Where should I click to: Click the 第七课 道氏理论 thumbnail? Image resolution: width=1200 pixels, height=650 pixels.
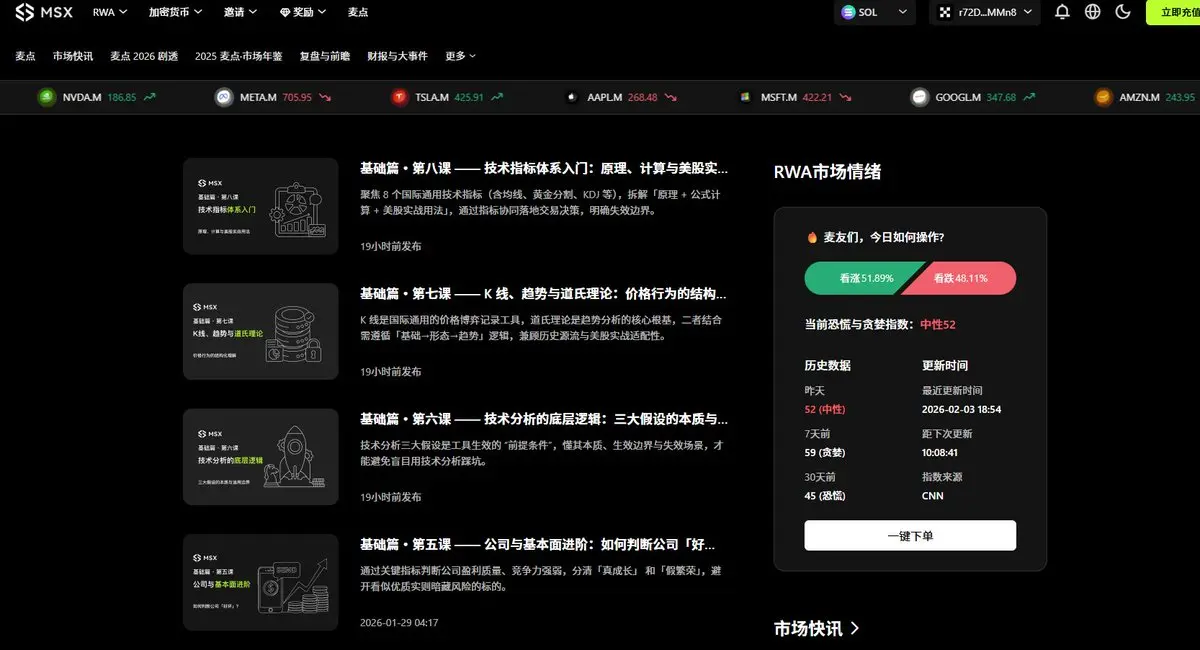pyautogui.click(x=260, y=331)
